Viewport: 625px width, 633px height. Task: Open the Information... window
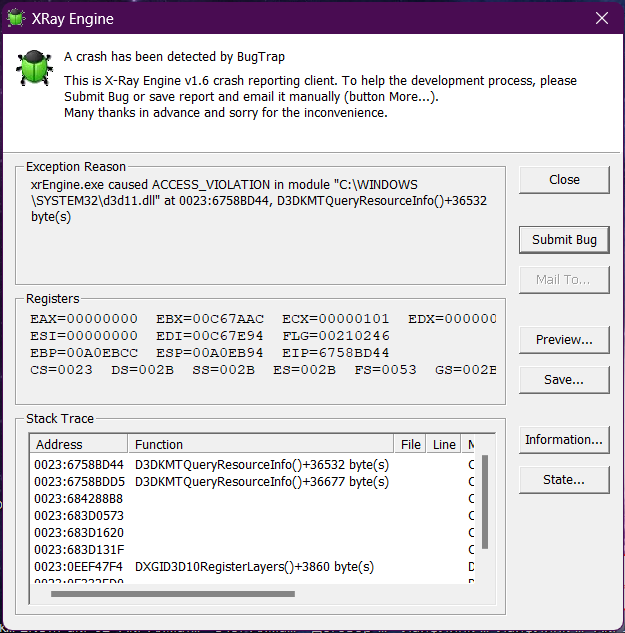tap(564, 440)
